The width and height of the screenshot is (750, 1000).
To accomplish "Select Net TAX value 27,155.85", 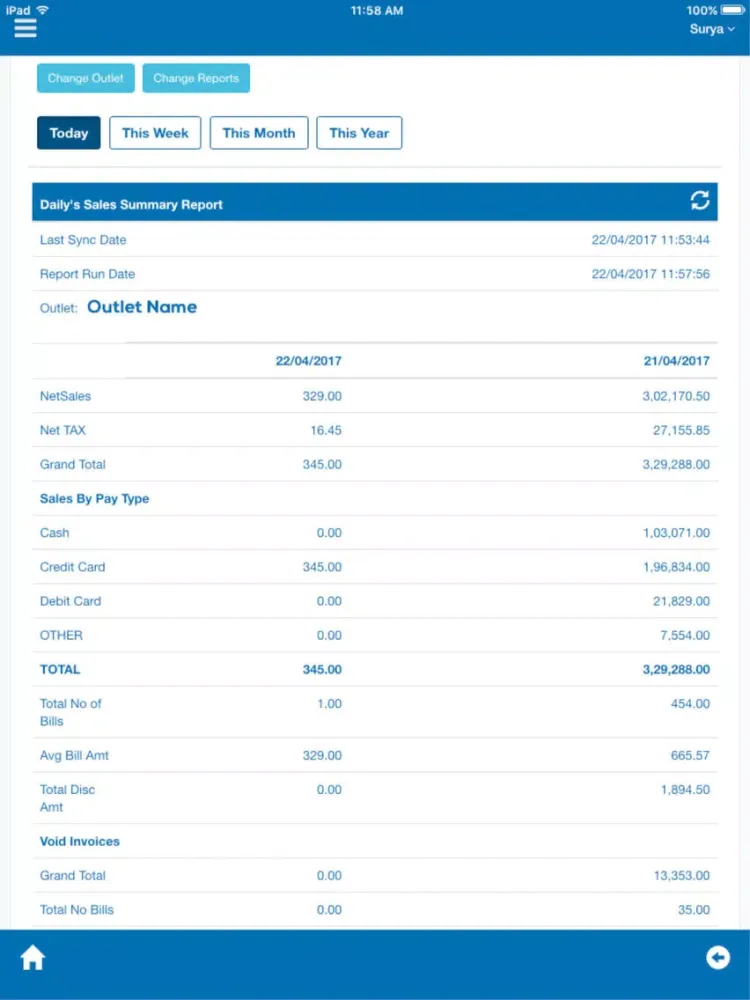I will [680, 430].
